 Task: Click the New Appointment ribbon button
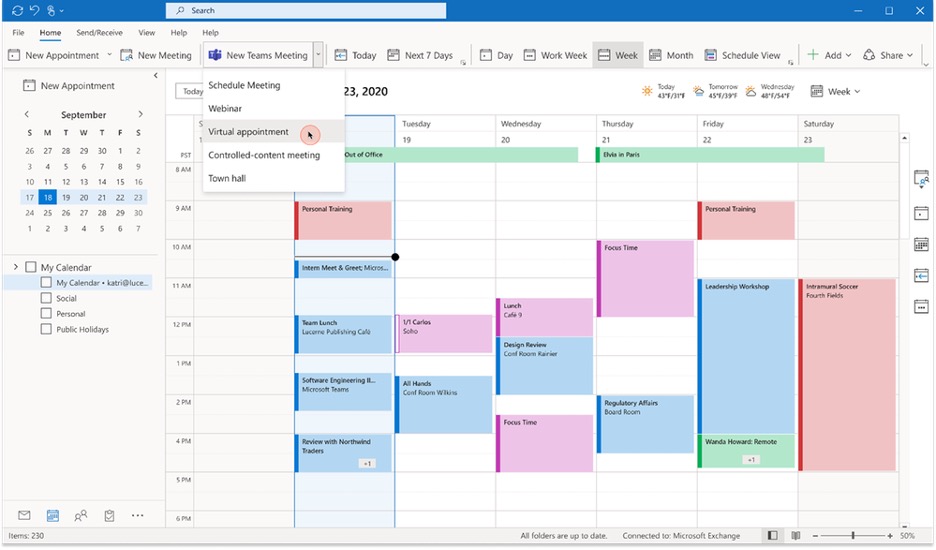(x=54, y=55)
